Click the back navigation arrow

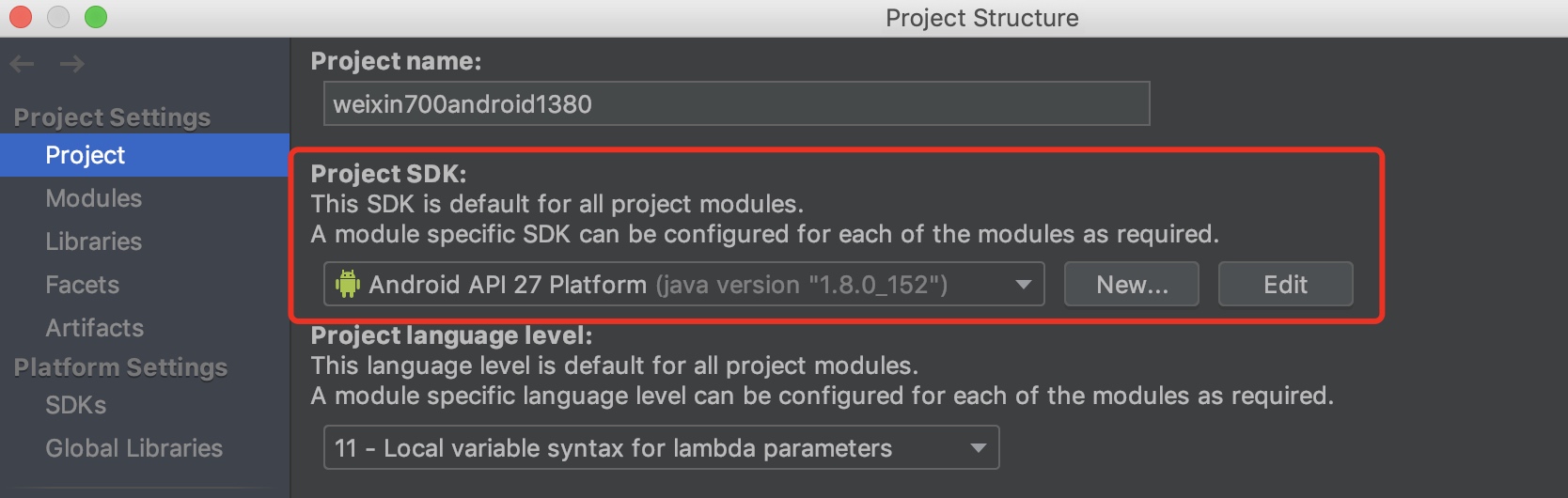[x=22, y=64]
